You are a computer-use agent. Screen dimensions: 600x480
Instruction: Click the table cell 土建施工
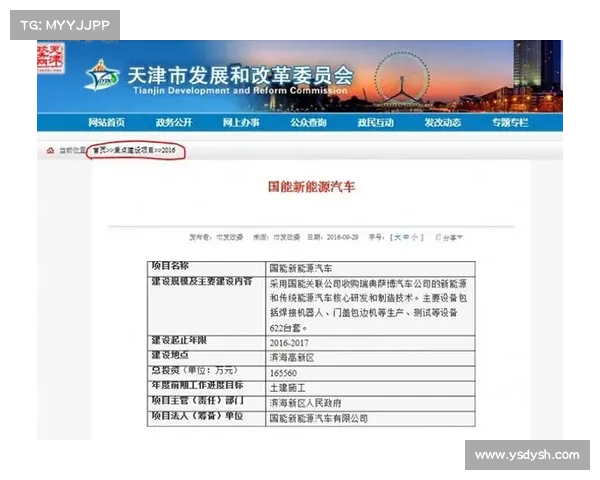287,388
